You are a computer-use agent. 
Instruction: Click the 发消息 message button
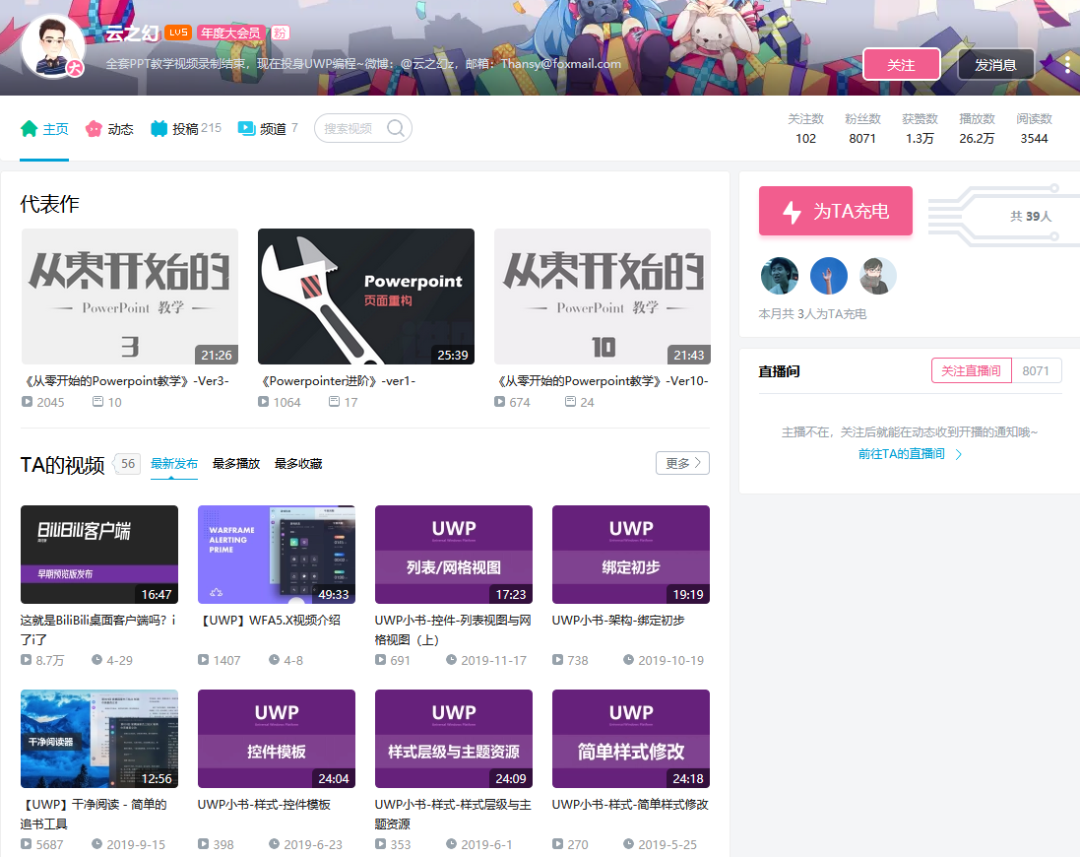tap(996, 64)
